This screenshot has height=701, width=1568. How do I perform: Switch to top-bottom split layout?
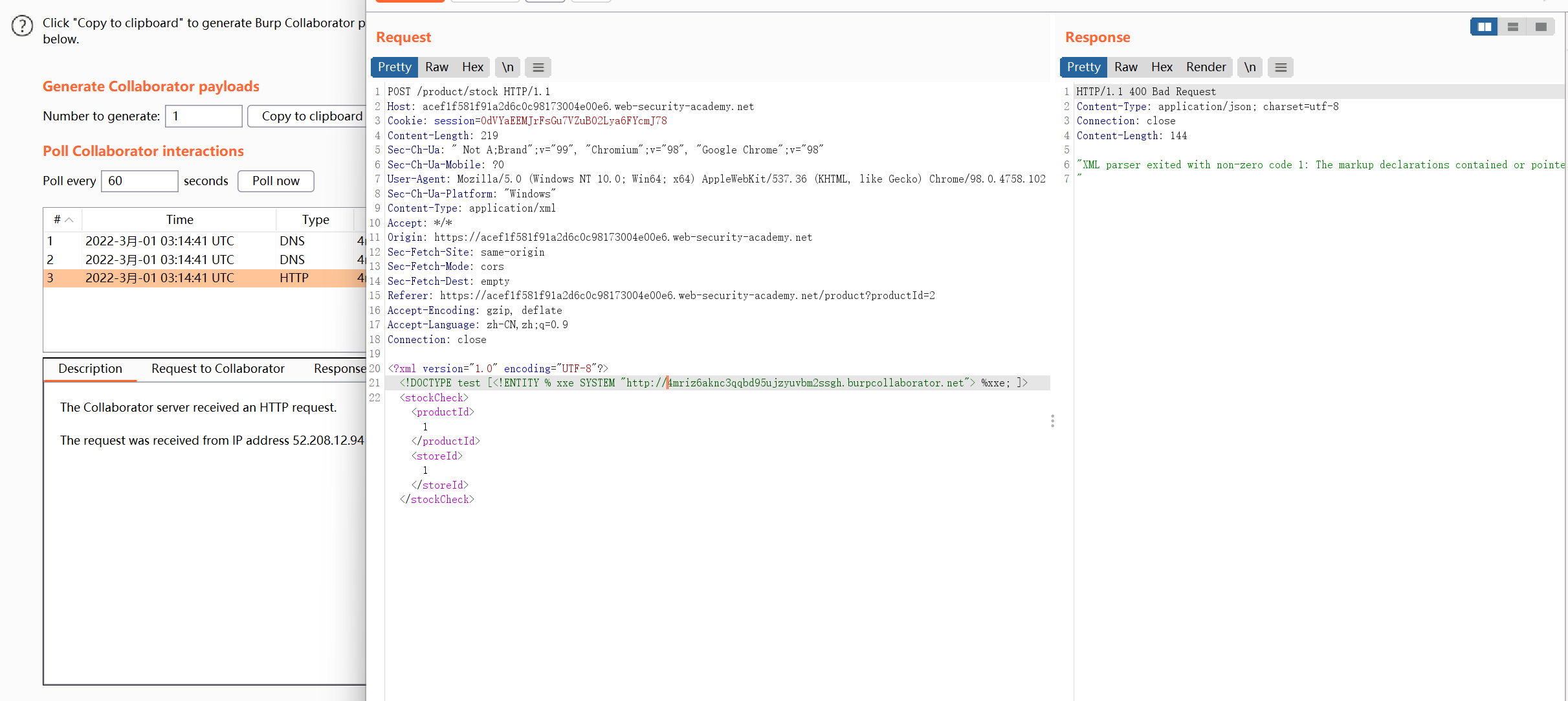[x=1512, y=27]
